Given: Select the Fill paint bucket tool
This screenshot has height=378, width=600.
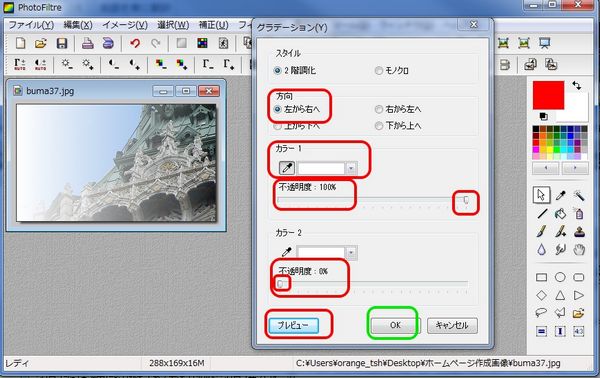Looking at the screenshot, I should click(560, 213).
